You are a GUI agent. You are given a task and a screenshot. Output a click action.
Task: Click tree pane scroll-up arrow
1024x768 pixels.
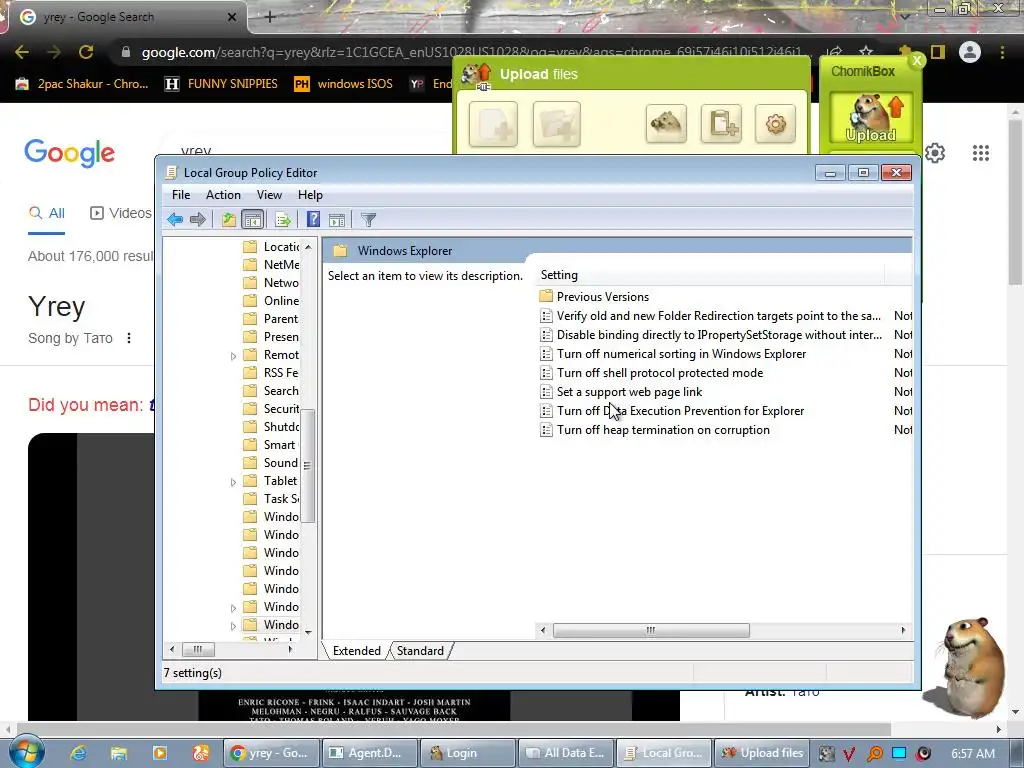(308, 248)
